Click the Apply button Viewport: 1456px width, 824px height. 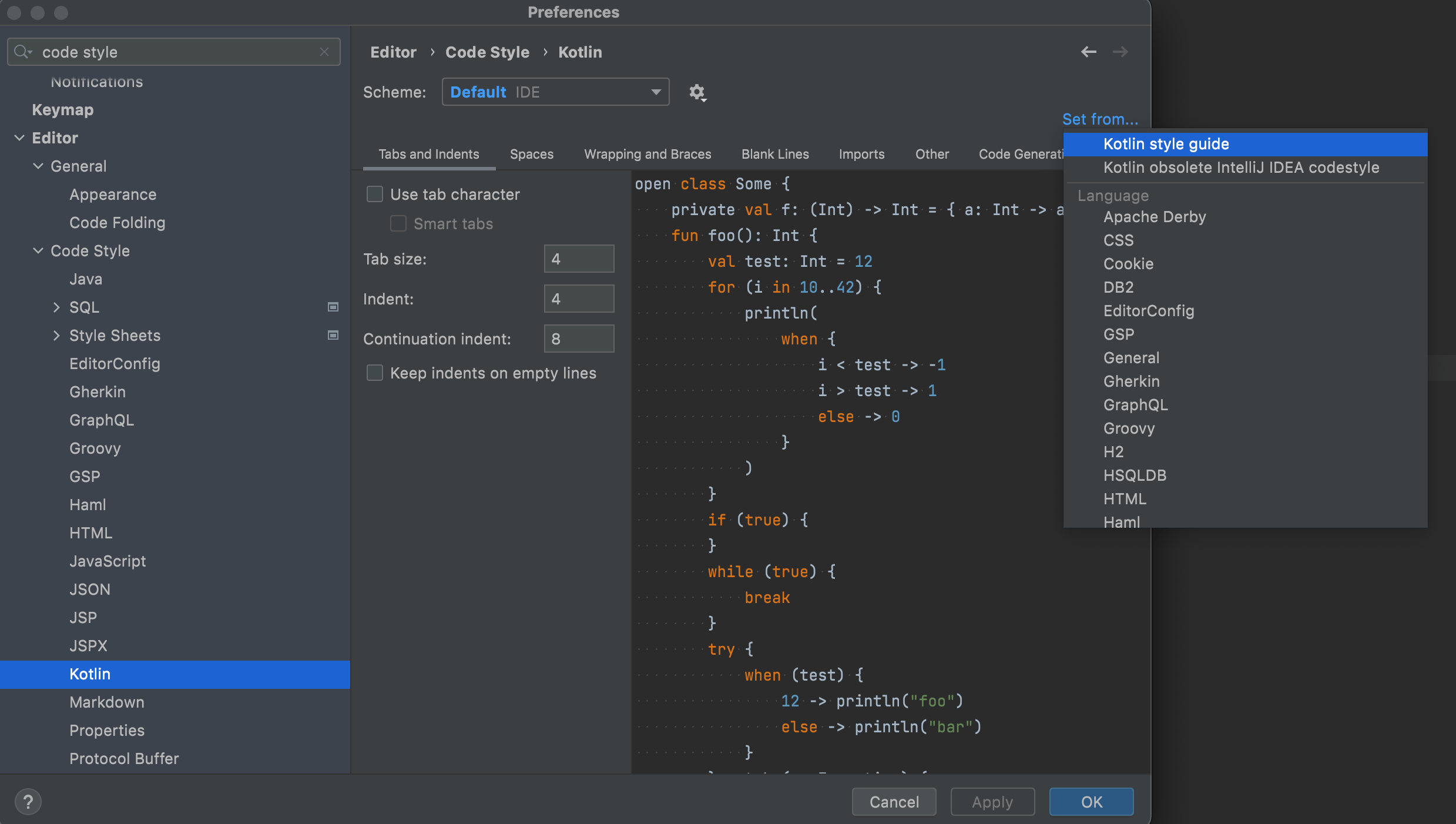coord(992,801)
